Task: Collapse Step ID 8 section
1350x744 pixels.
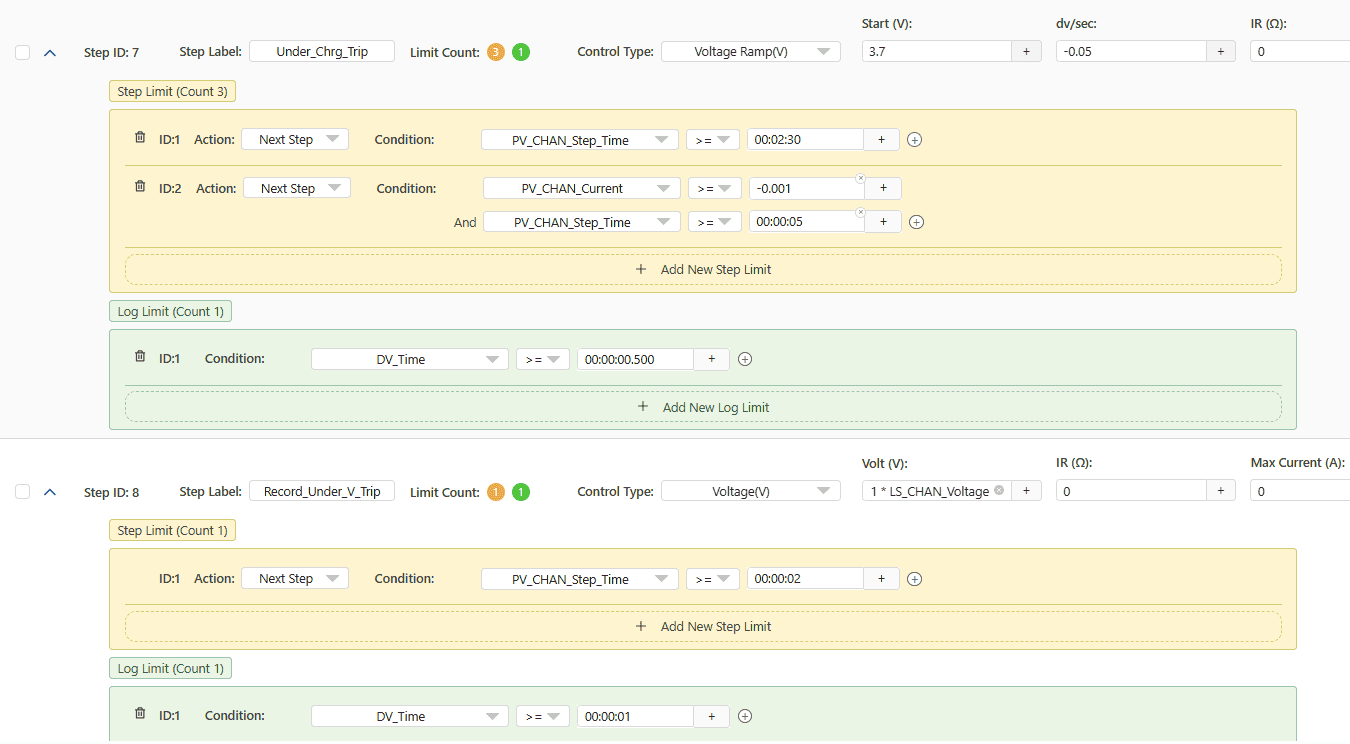Action: coord(50,492)
